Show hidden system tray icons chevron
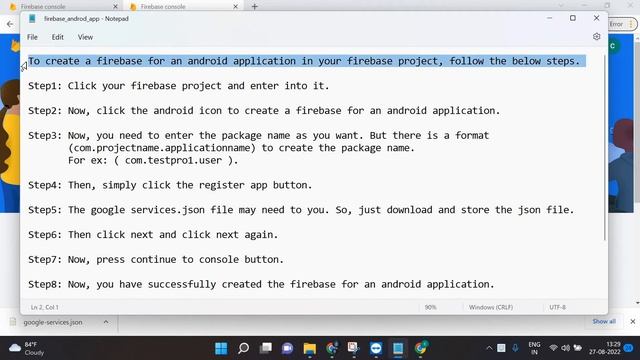The height and width of the screenshot is (360, 640). [x=489, y=348]
